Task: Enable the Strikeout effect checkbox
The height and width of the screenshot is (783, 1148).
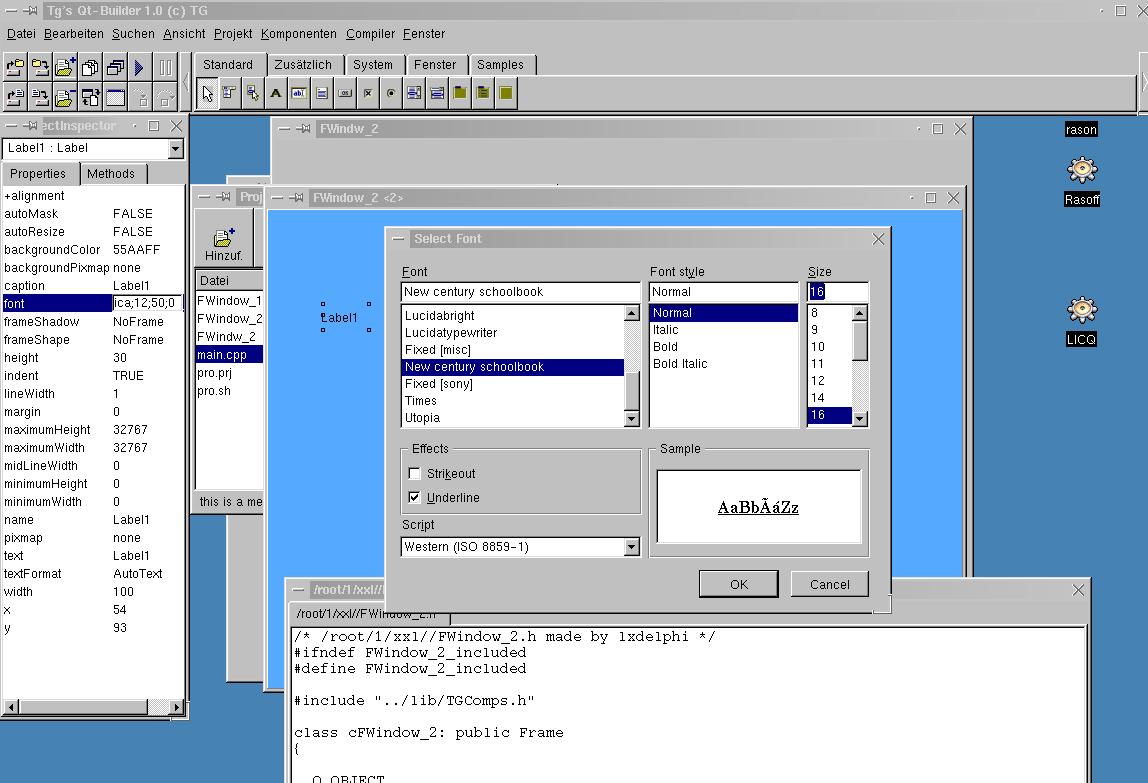Action: (x=415, y=474)
